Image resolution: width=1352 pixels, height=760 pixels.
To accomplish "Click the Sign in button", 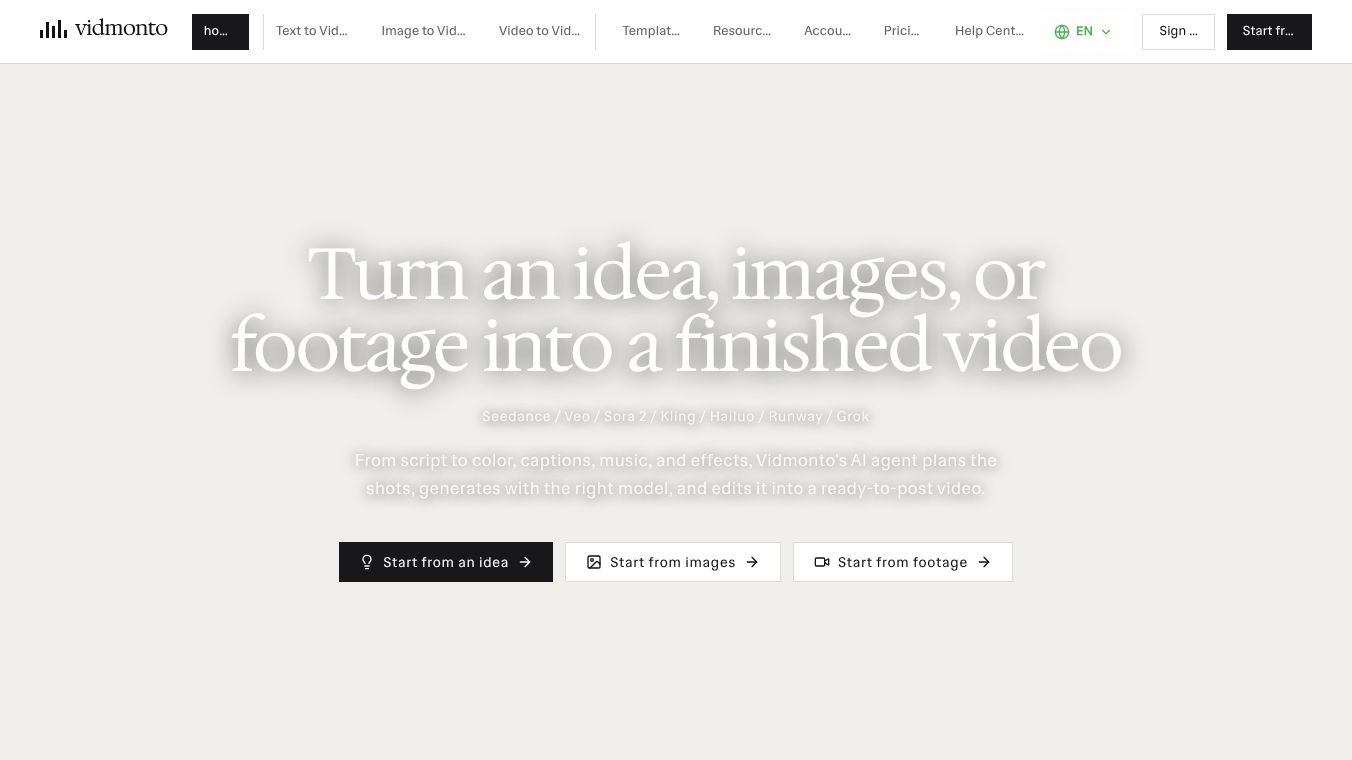I will coord(1178,32).
